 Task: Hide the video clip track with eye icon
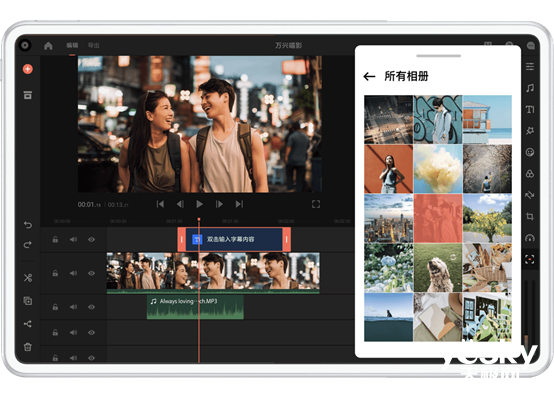(92, 273)
